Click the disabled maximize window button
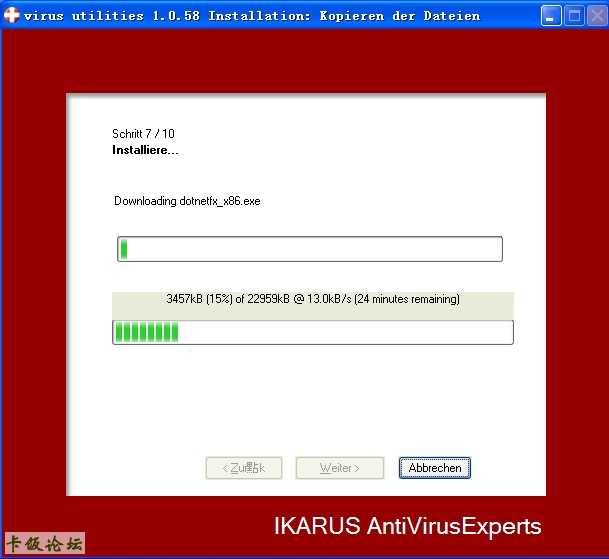Viewport: 609px width, 559px height. click(574, 16)
